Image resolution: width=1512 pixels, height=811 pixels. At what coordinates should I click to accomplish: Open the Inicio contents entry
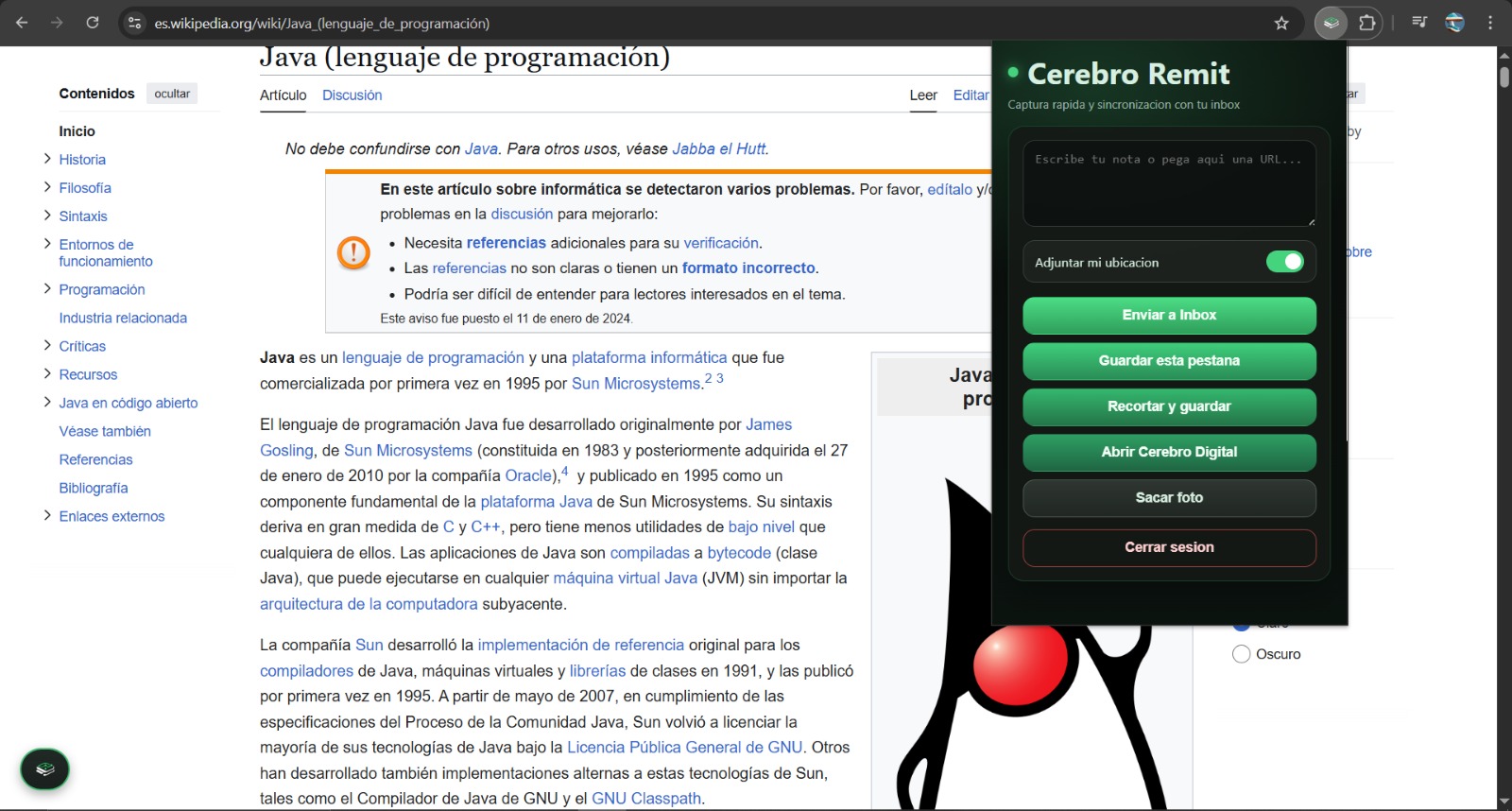point(77,131)
